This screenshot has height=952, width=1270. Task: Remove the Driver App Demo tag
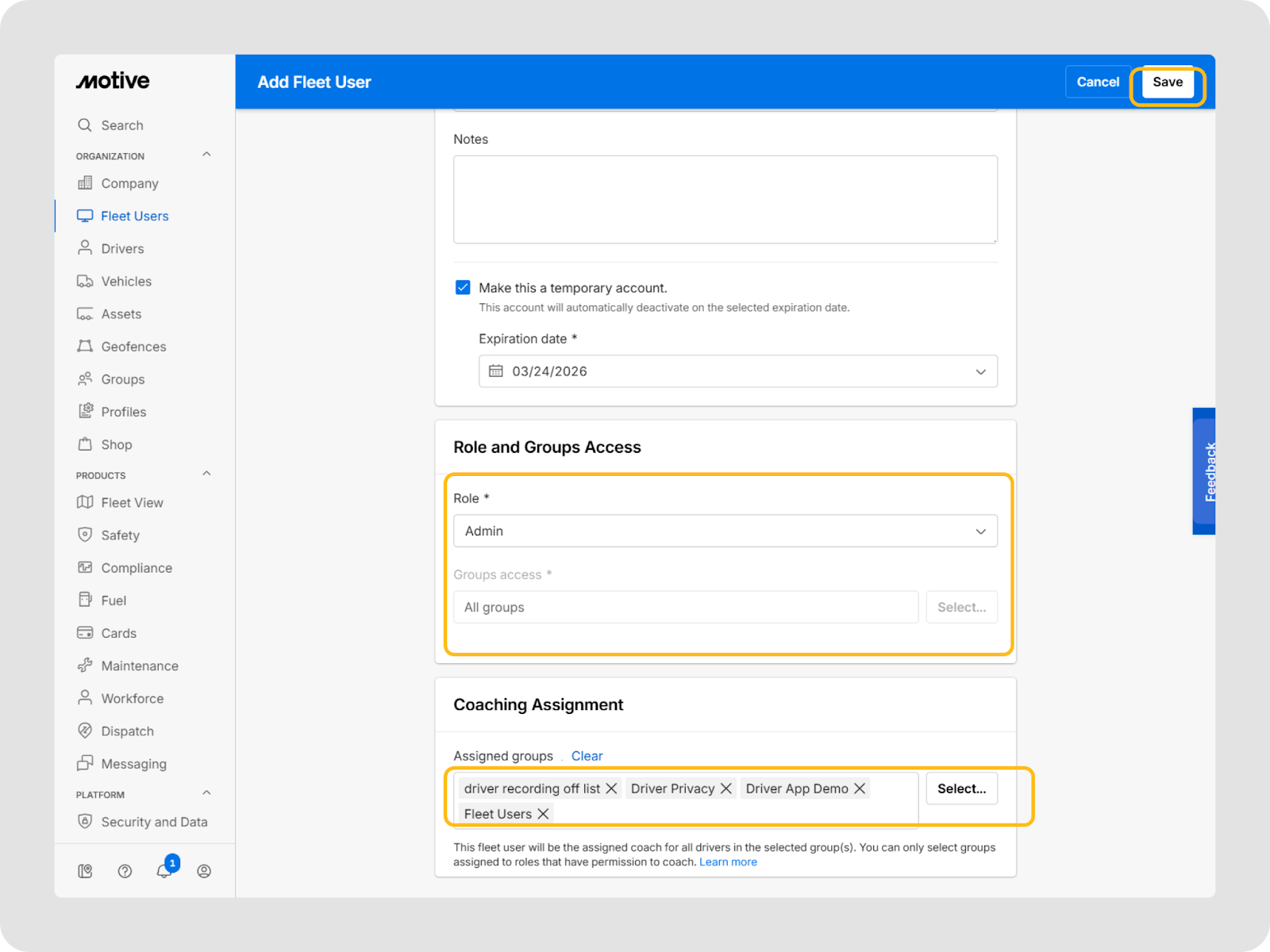click(860, 789)
